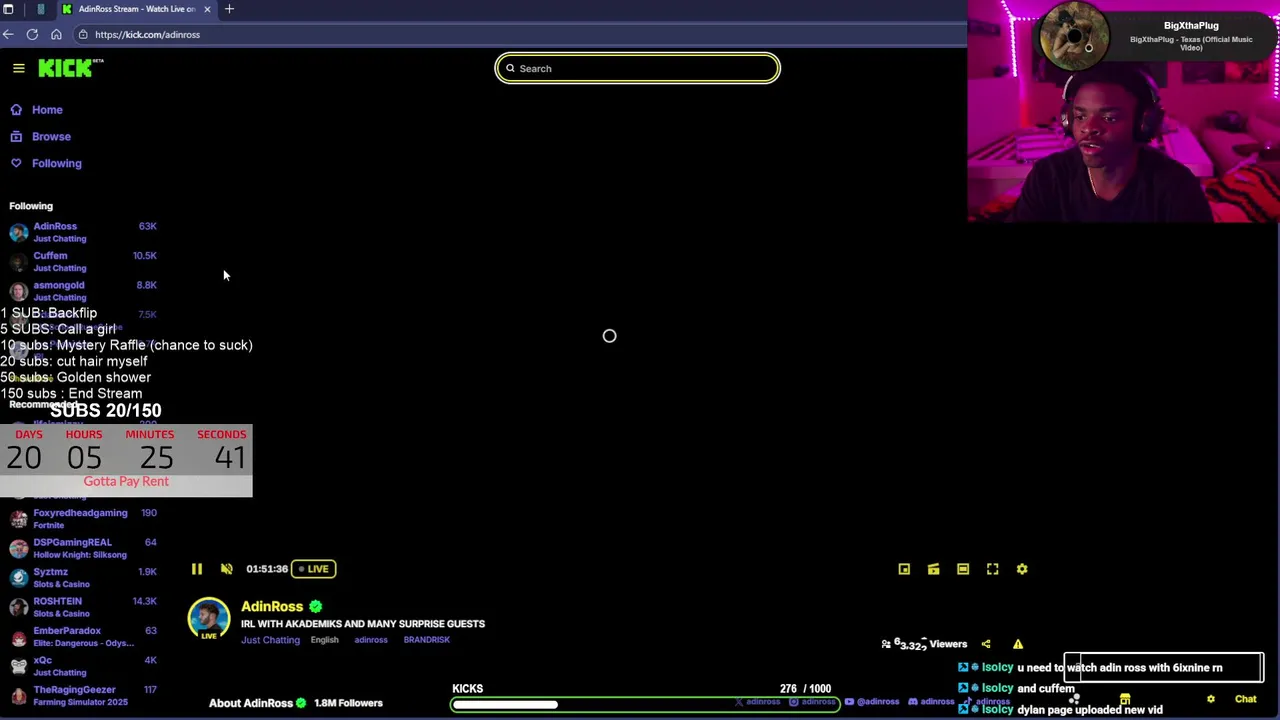The image size is (1280, 720).
Task: Open the @adinross YouTube link
Action: click(x=872, y=702)
